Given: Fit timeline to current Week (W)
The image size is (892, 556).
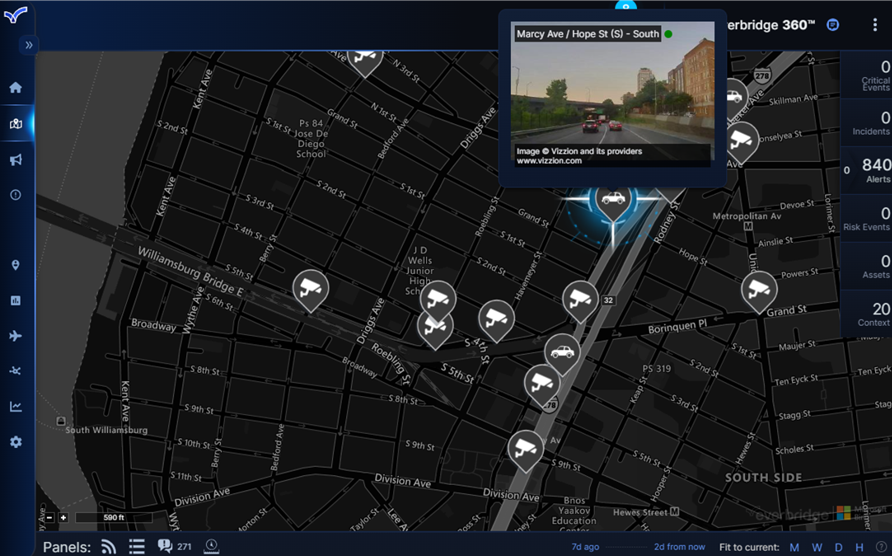Looking at the screenshot, I should pyautogui.click(x=817, y=547).
